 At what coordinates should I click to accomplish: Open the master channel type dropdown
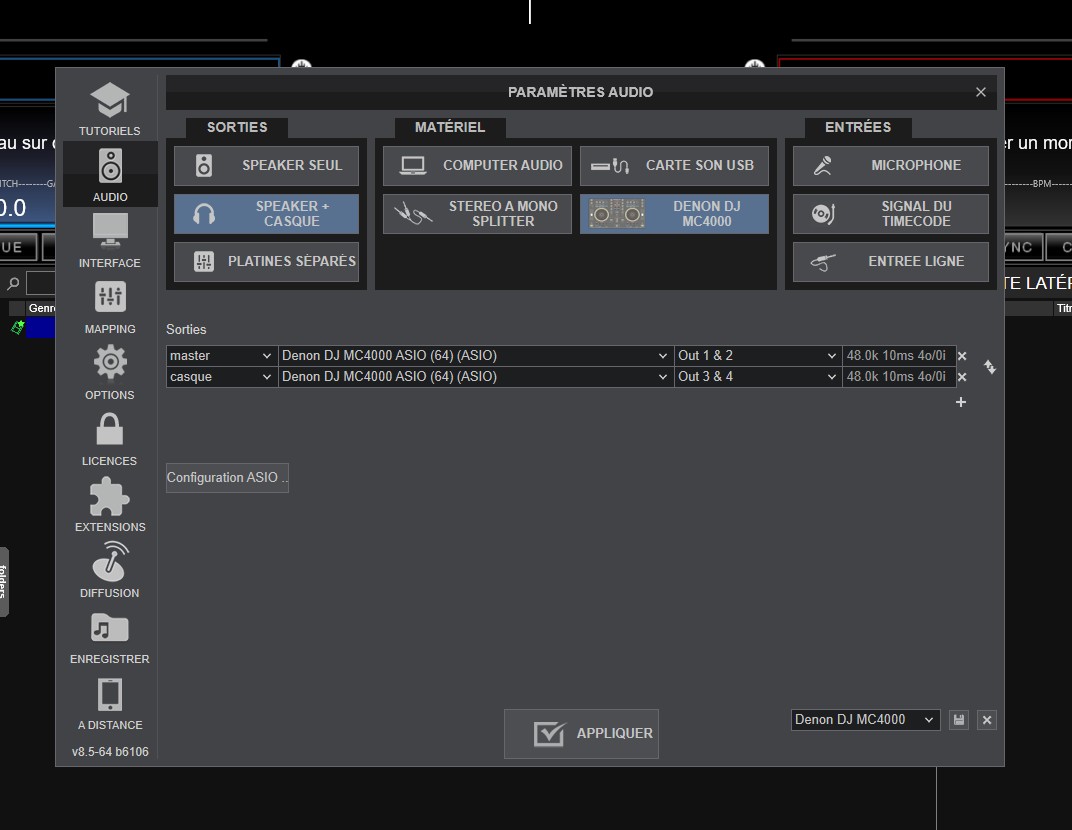point(222,356)
